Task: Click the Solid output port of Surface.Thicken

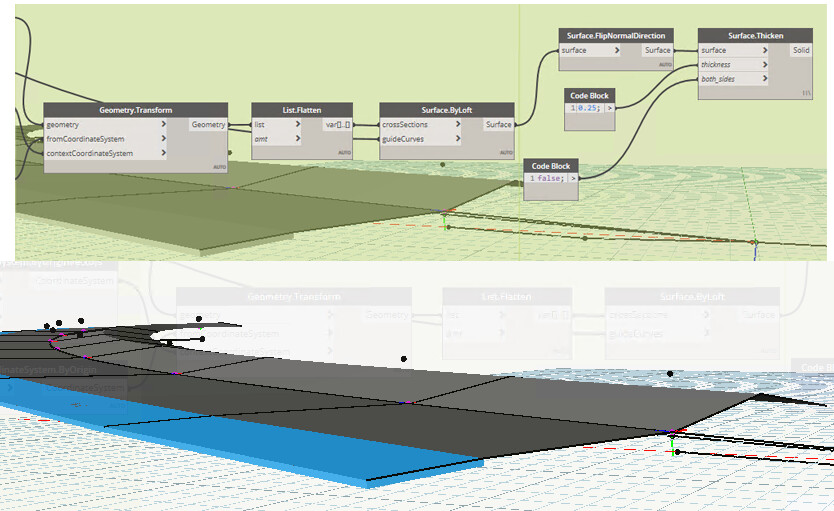Action: [x=801, y=50]
